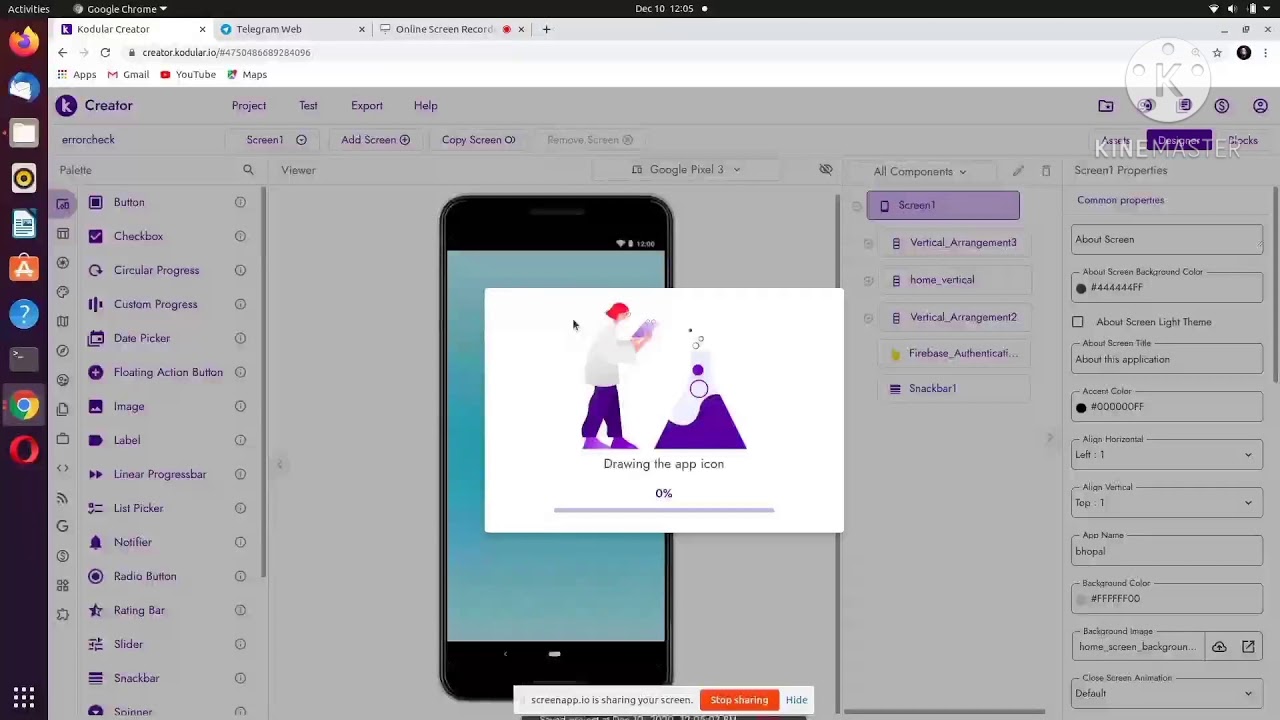The image size is (1280, 720).
Task: Collapse the Vertical_Arrangement2 tree node
Action: (868, 318)
